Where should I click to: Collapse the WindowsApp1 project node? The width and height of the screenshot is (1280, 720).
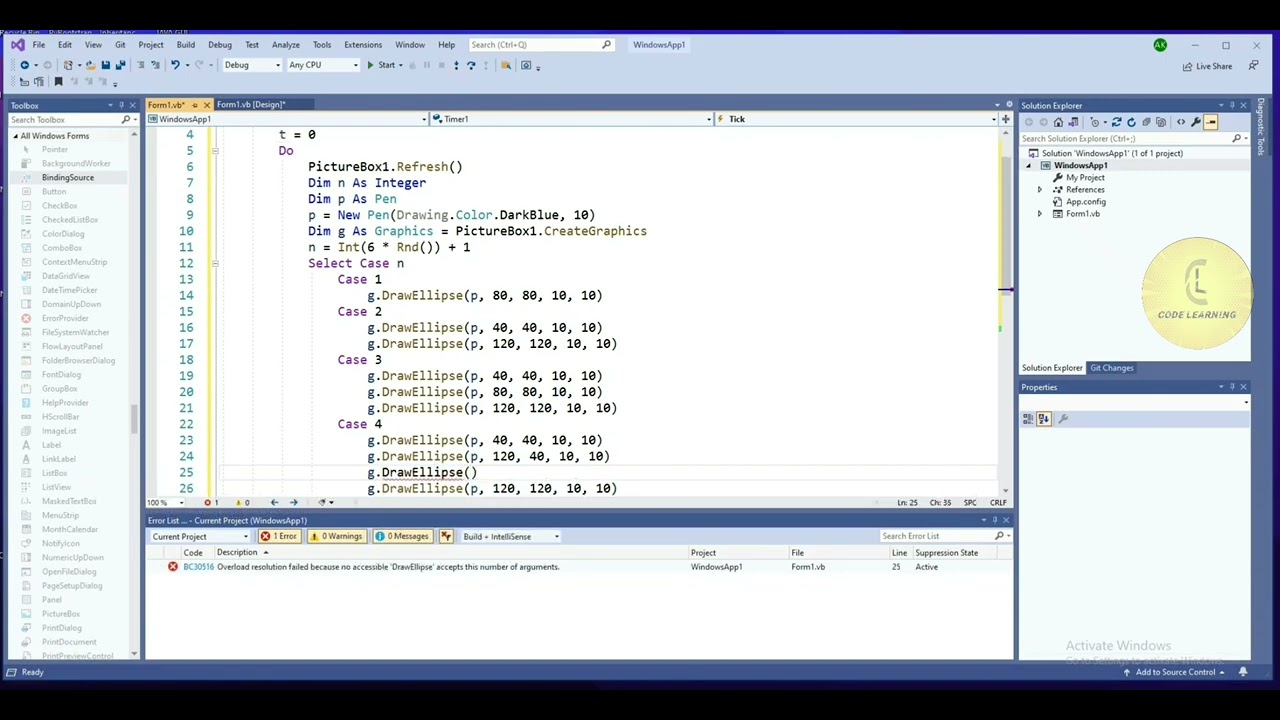coord(1028,166)
